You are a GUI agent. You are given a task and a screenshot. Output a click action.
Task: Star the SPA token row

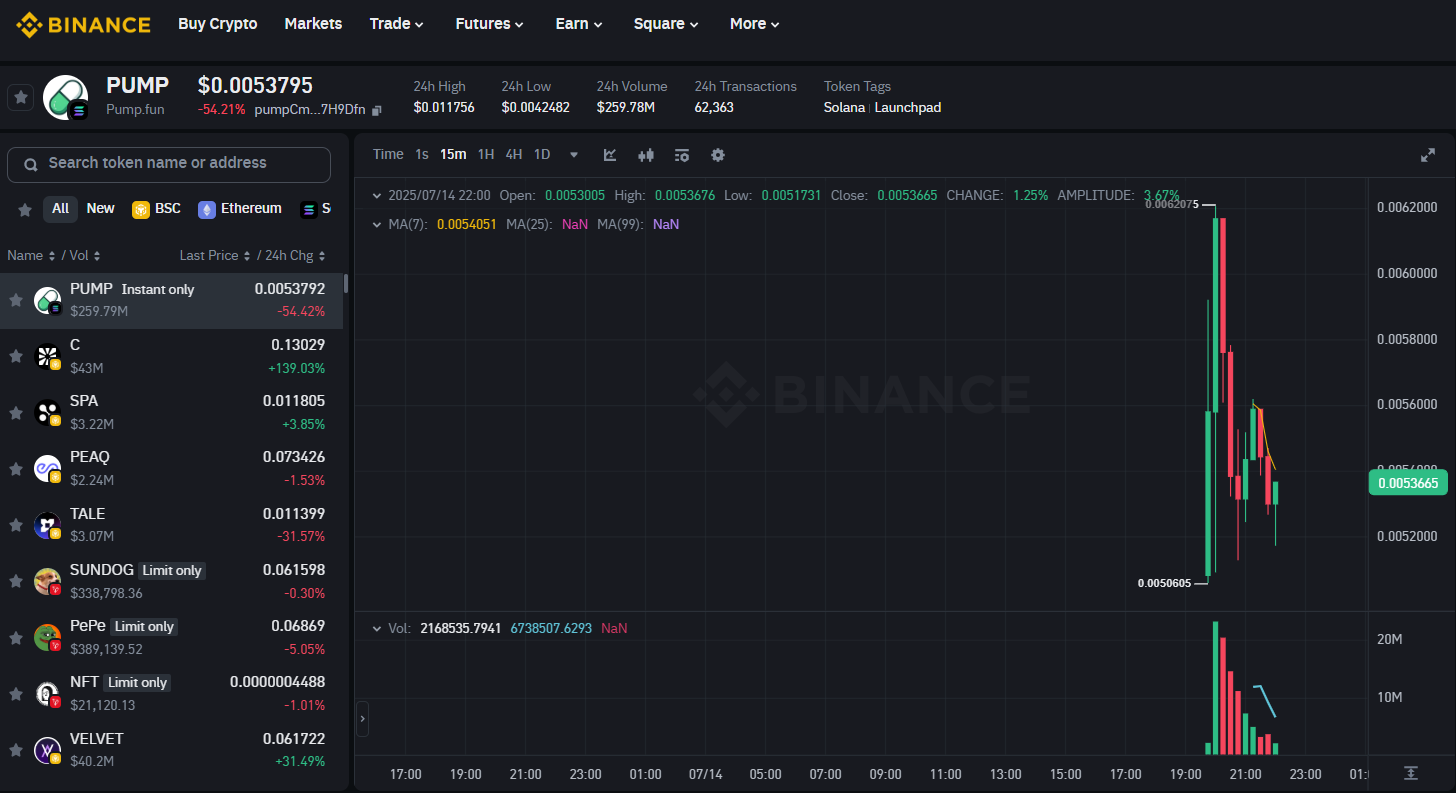tap(16, 412)
